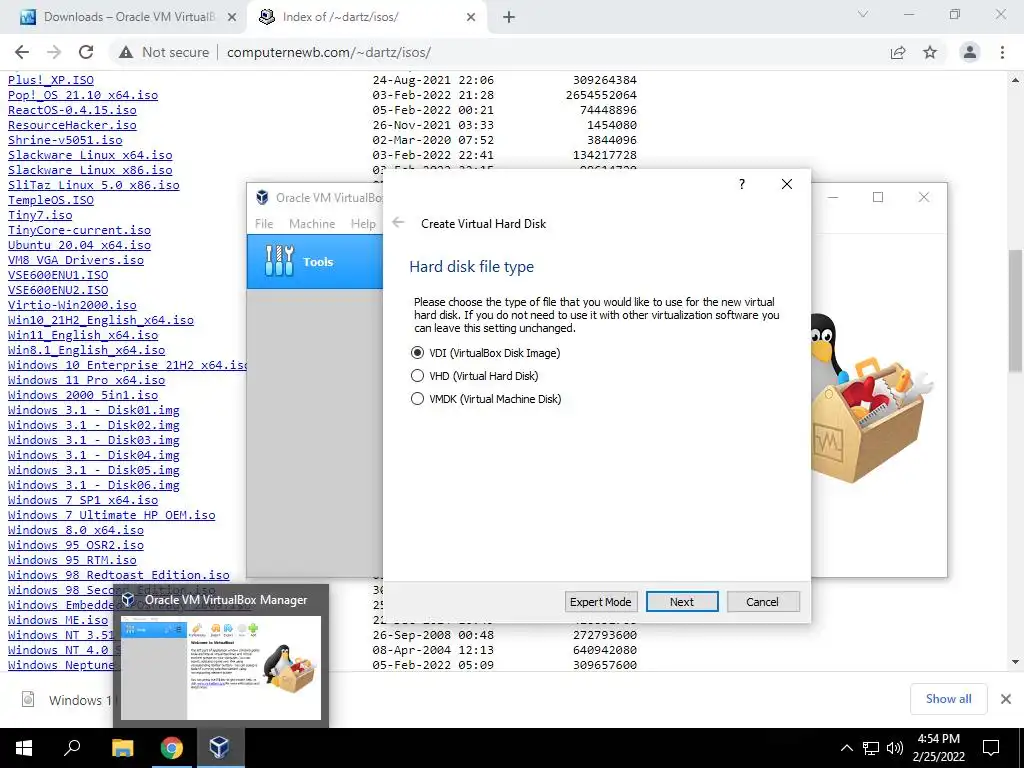Click the Not secure warning icon
The width and height of the screenshot is (1024, 768).
coord(126,52)
